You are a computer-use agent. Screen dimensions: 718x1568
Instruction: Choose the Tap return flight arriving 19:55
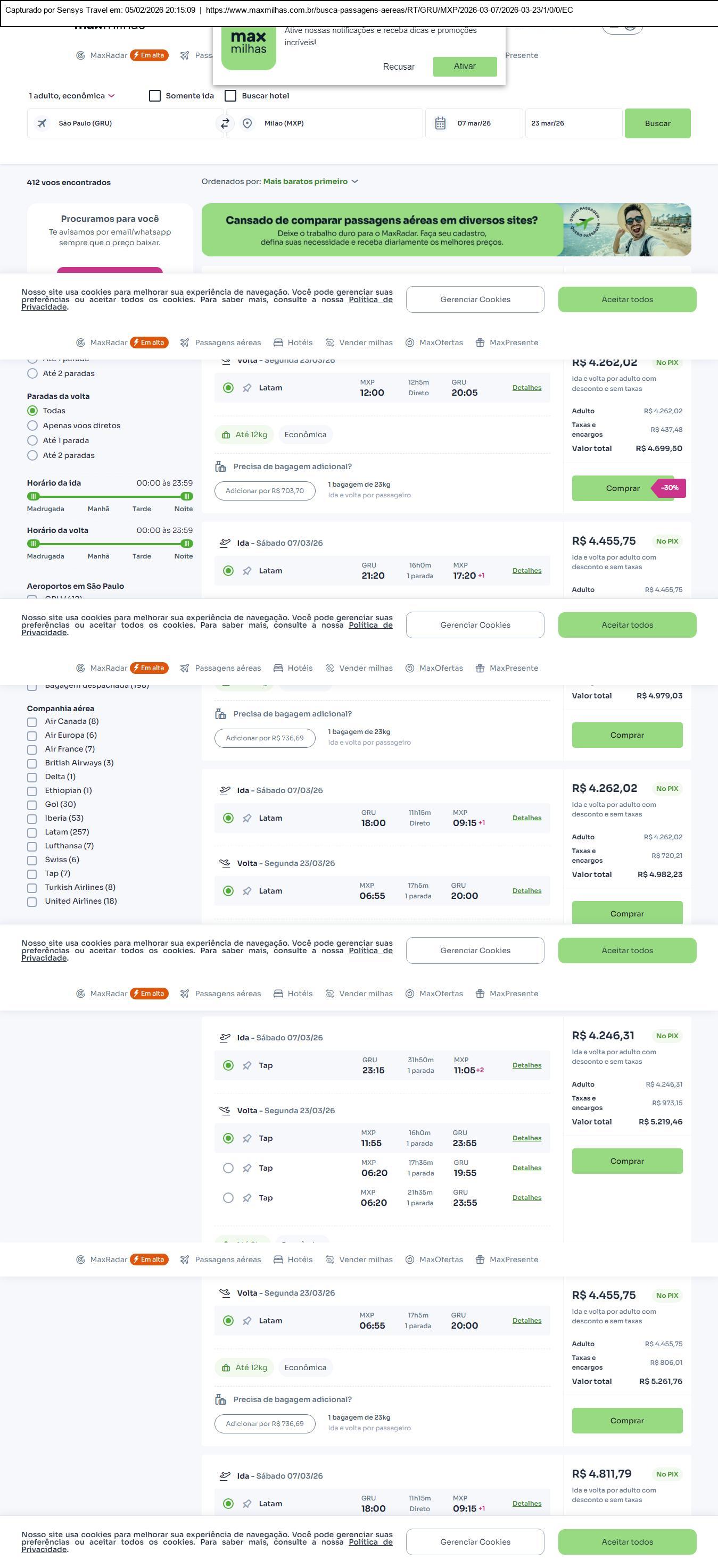click(228, 1168)
